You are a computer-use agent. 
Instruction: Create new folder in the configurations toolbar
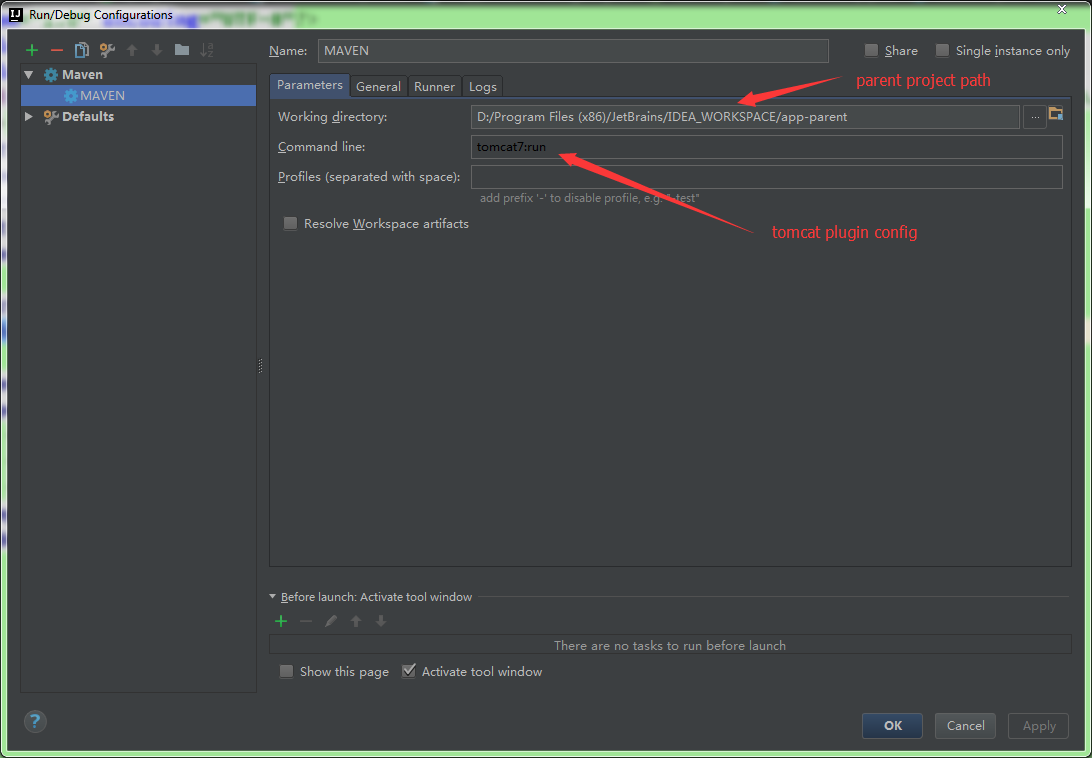point(182,49)
